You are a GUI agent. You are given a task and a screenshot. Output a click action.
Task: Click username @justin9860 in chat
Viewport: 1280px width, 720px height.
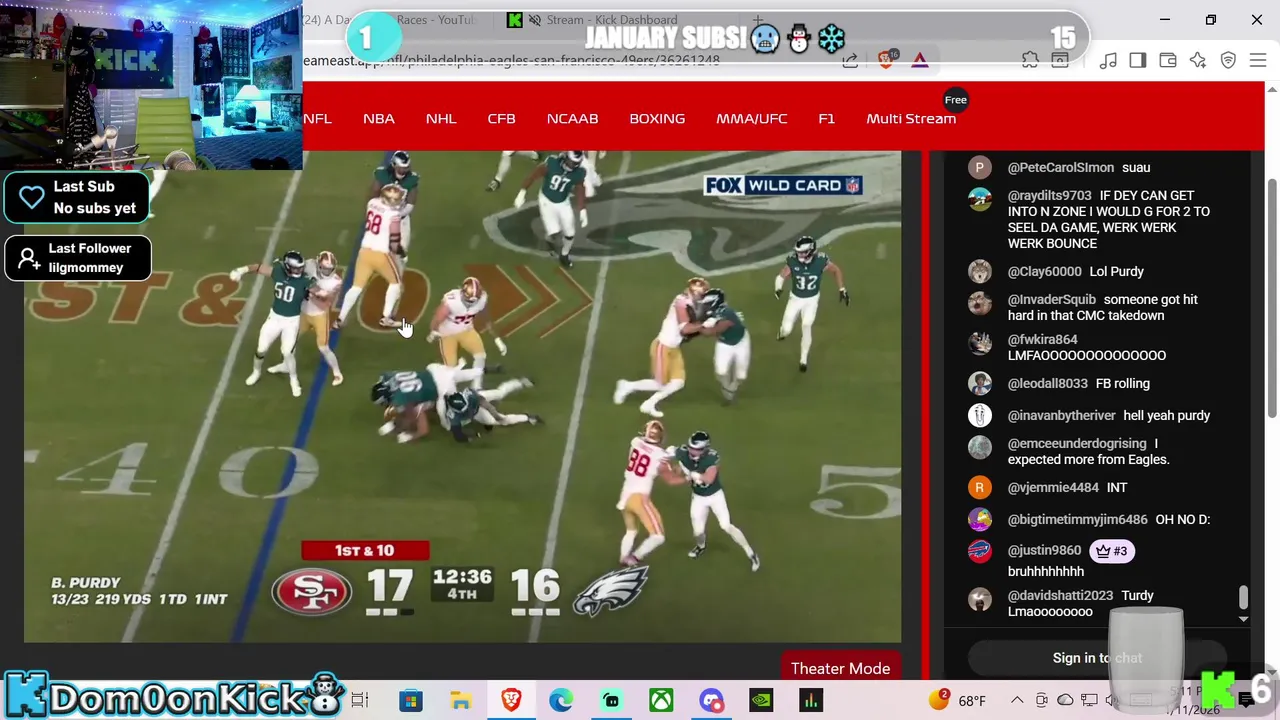[1044, 550]
